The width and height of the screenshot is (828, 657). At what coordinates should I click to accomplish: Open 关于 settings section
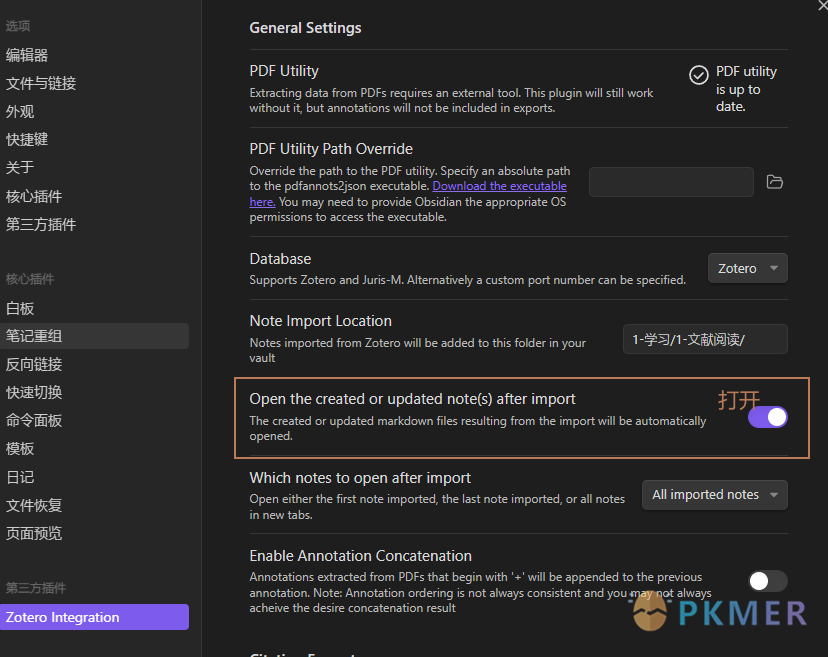click(x=20, y=167)
